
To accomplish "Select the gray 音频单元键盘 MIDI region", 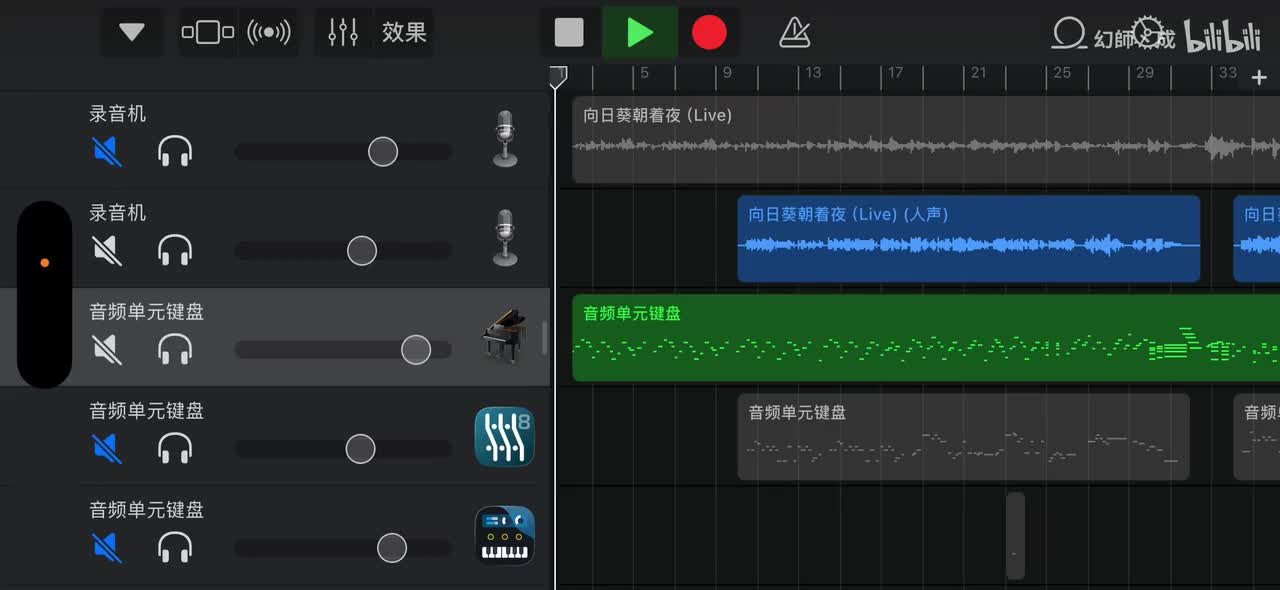I will point(964,436).
